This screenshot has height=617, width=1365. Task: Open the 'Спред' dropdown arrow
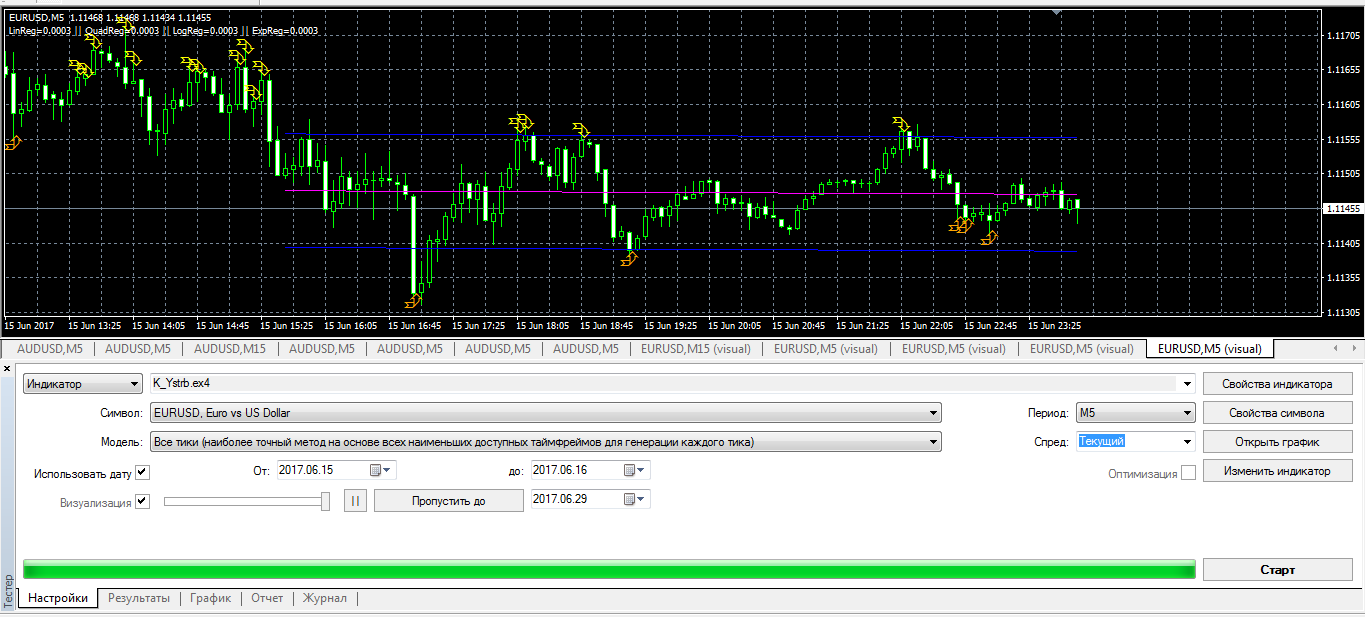pos(1187,441)
